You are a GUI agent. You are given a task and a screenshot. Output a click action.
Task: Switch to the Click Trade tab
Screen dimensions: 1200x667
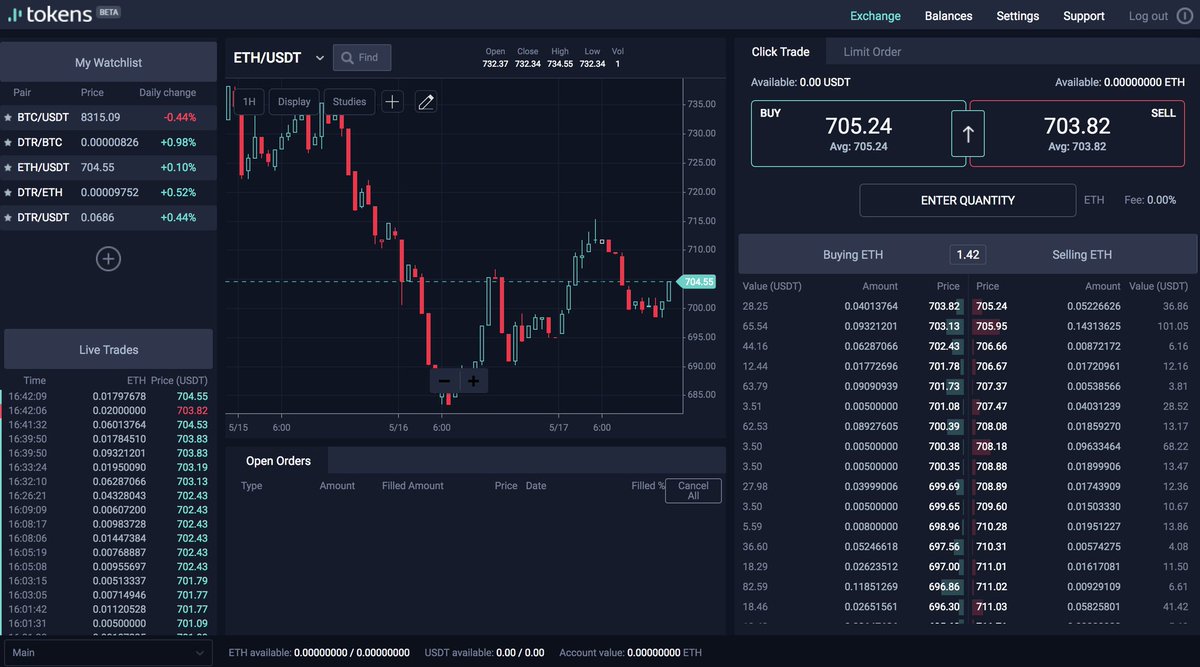[x=780, y=52]
